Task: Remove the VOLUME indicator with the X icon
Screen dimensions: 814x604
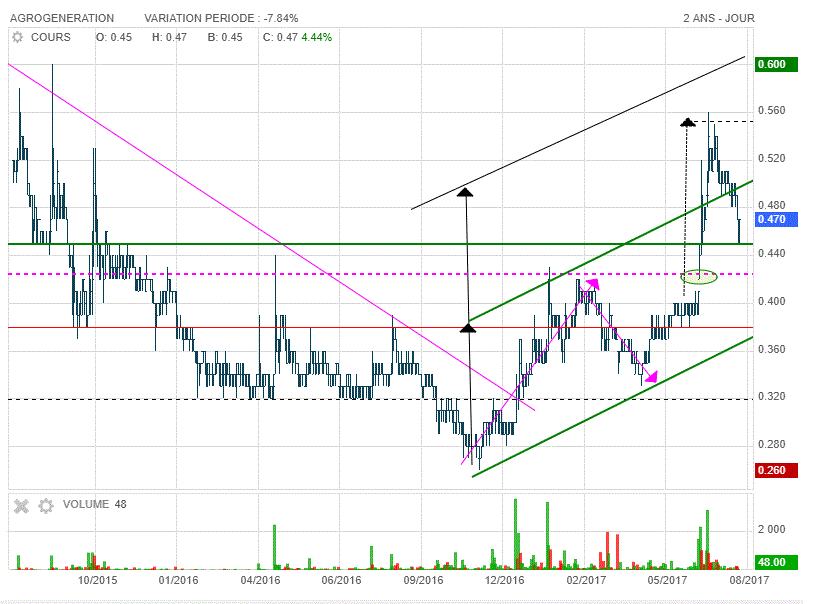Action: (x=21, y=506)
